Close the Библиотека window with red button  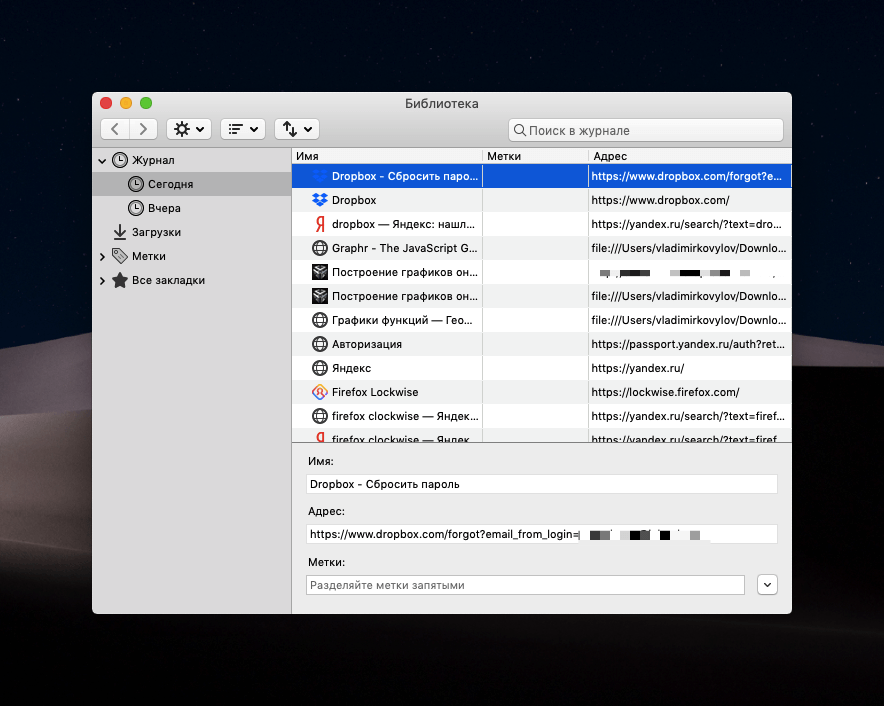click(x=106, y=103)
